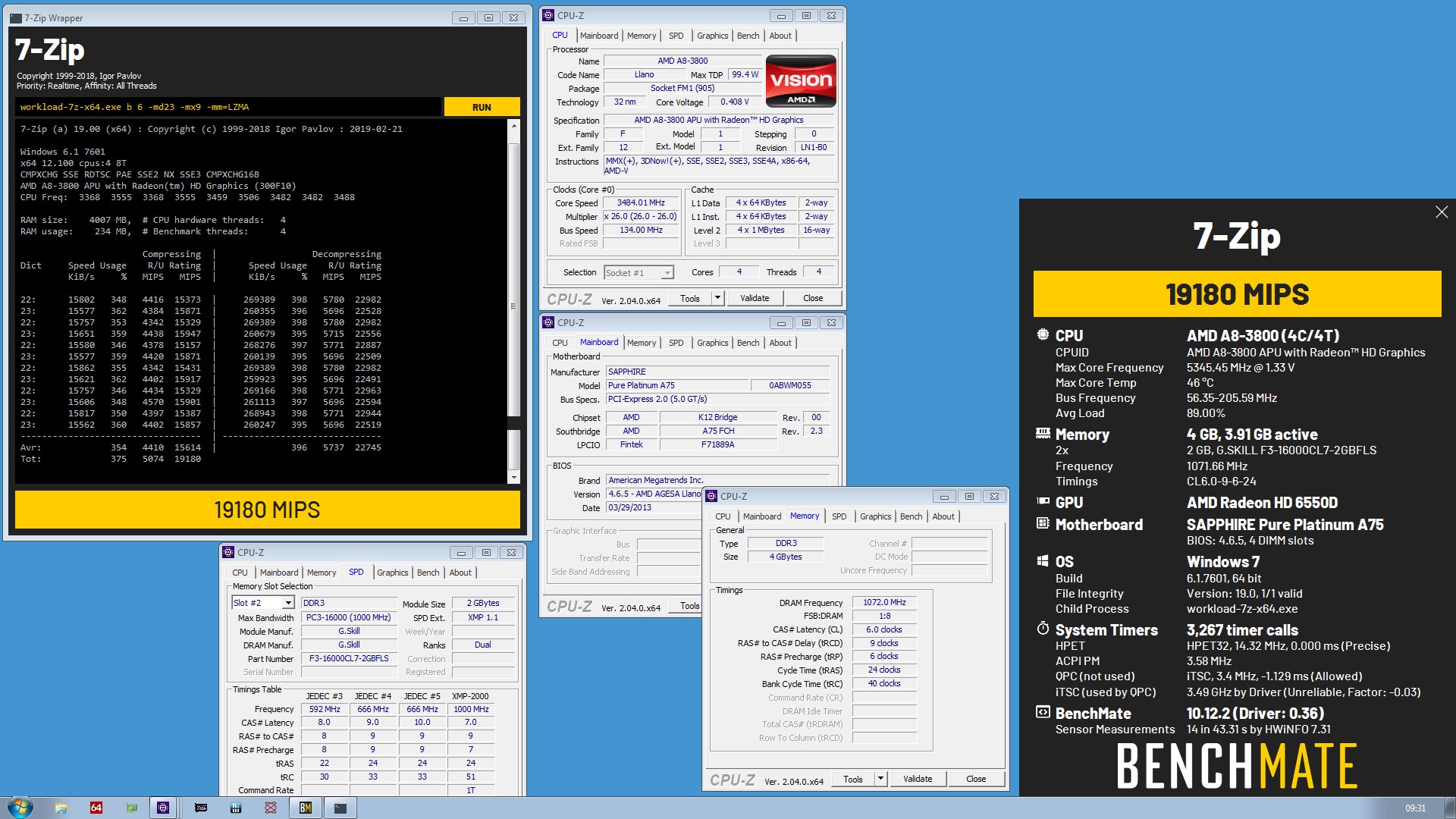This screenshot has height=819, width=1456.
Task: Click Validate in CPU-Z Memory window
Action: [x=918, y=779]
